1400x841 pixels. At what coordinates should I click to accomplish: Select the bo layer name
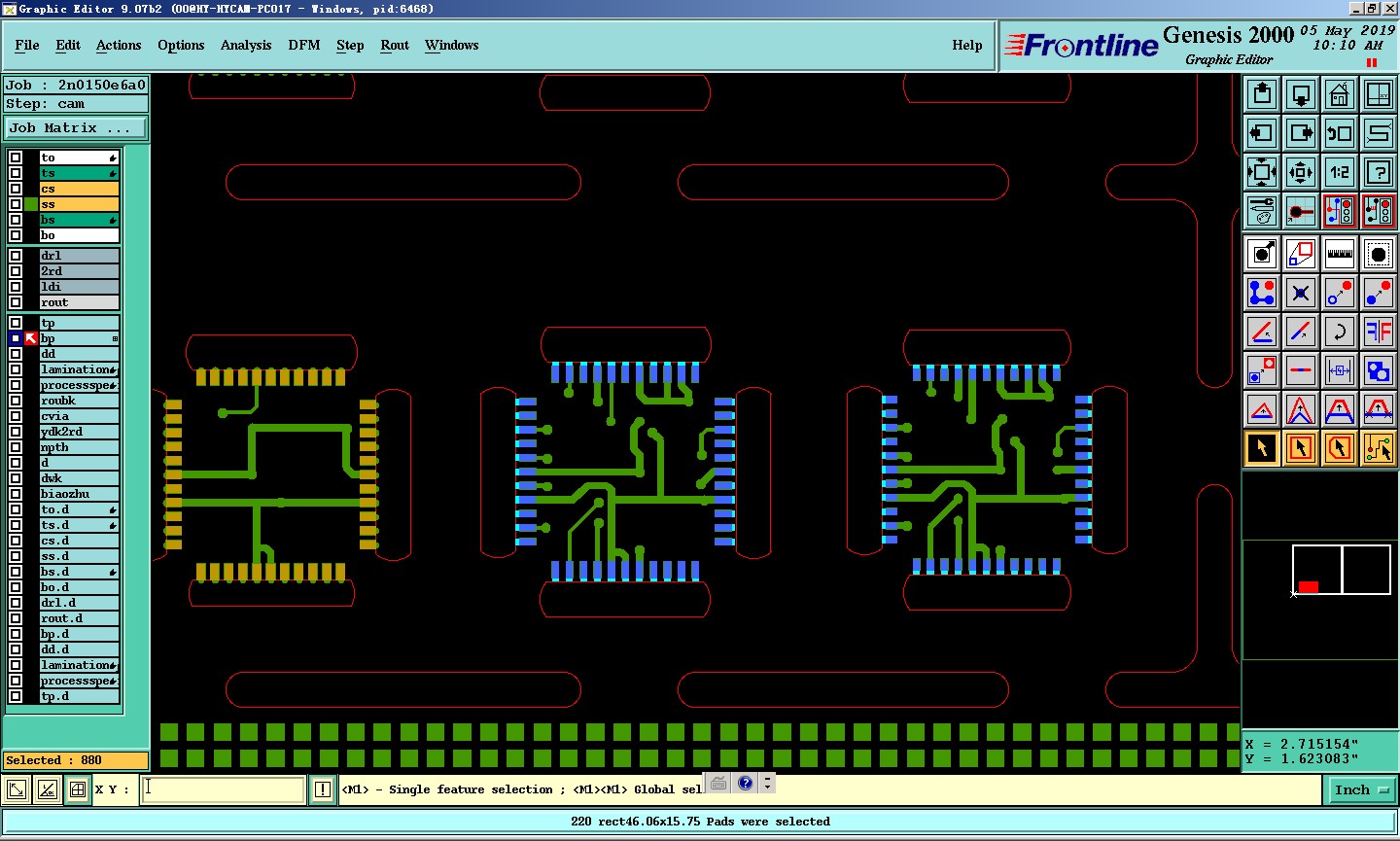tap(79, 235)
